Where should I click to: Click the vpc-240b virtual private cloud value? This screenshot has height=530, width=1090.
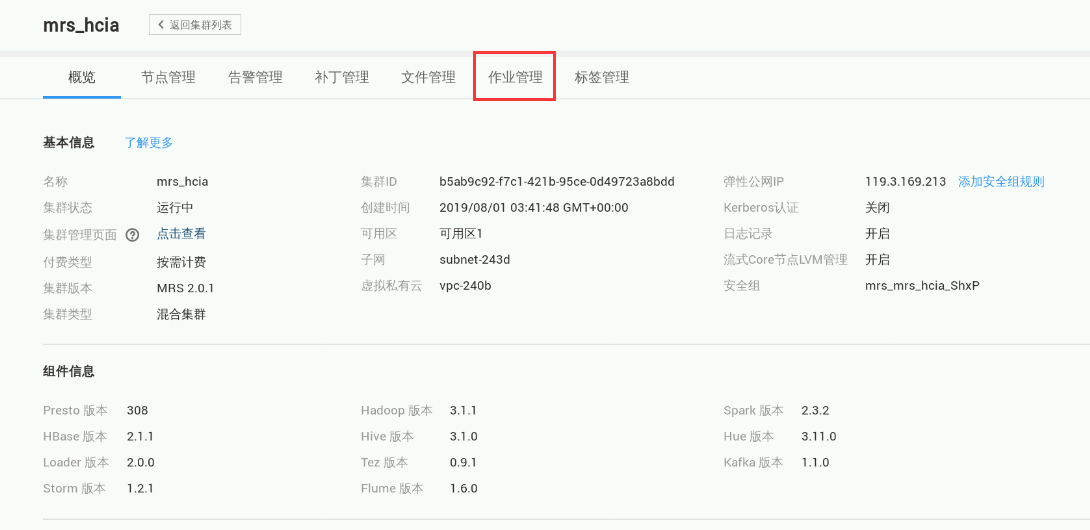pos(465,286)
